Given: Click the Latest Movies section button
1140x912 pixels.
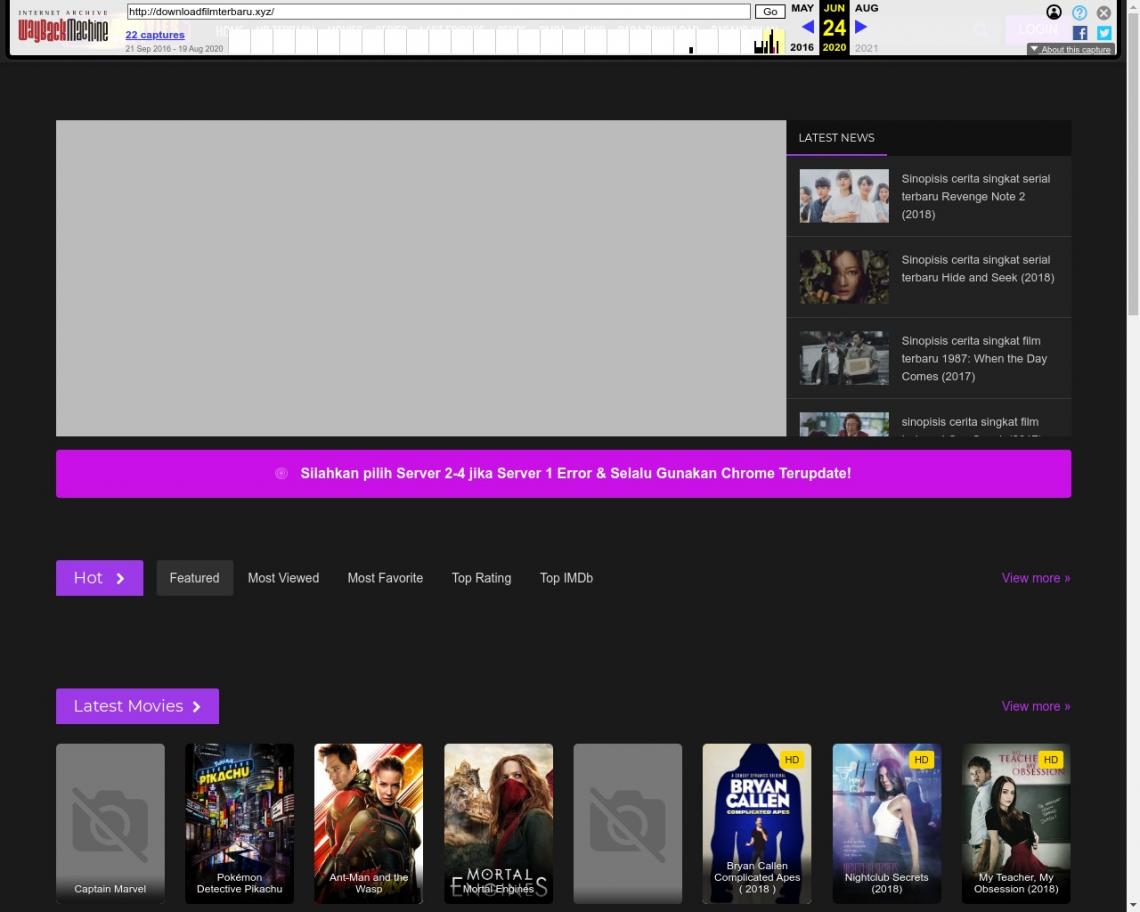Looking at the screenshot, I should pyautogui.click(x=137, y=706).
